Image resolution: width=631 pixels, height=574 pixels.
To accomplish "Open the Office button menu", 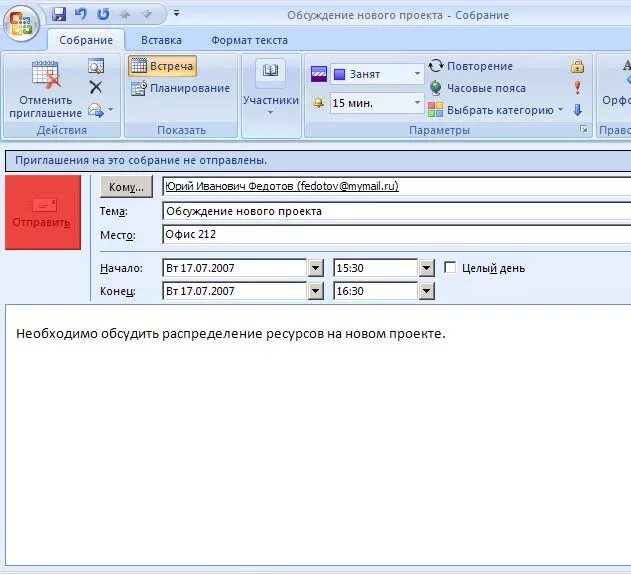I will pyautogui.click(x=21, y=23).
